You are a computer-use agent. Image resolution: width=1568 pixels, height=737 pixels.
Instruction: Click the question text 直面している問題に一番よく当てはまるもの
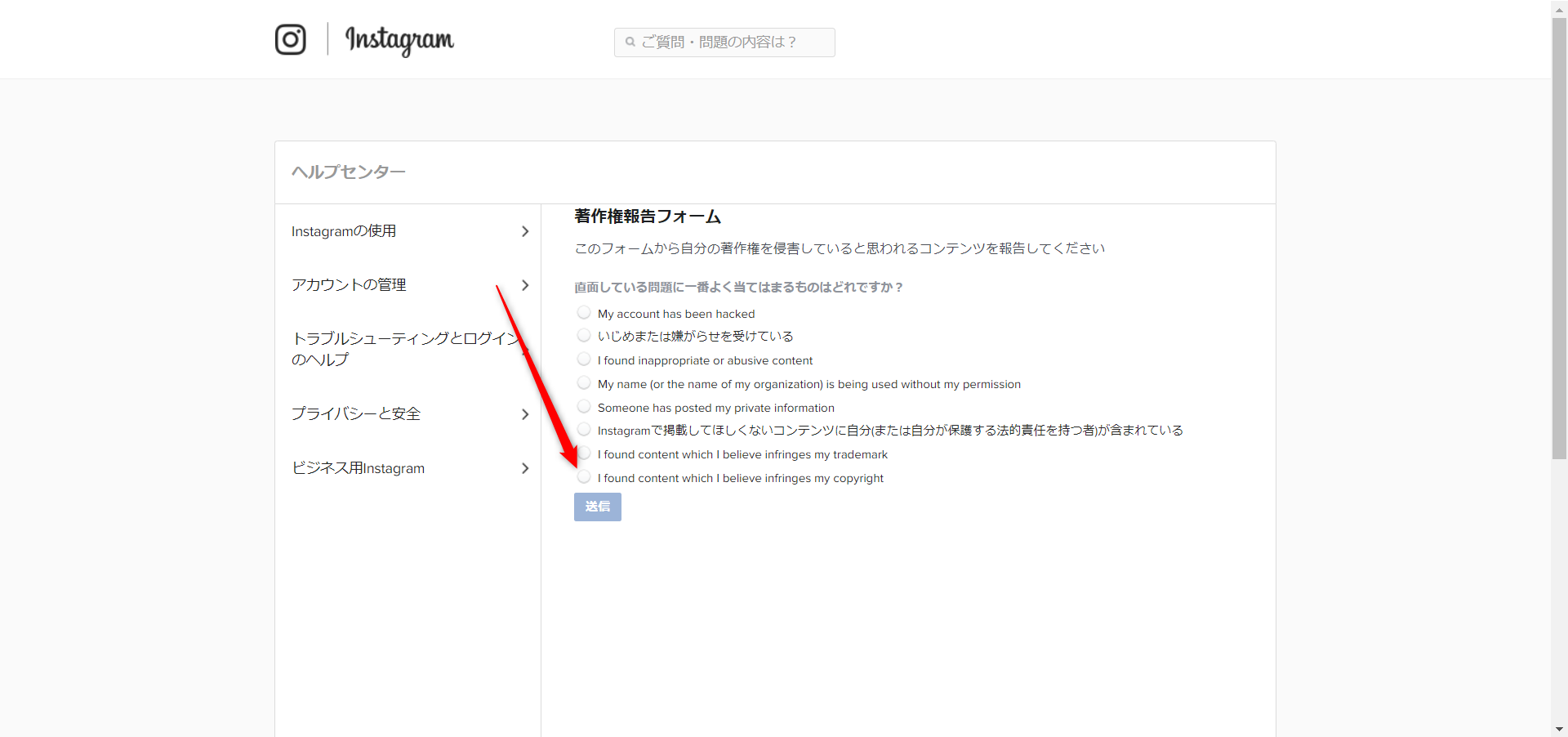pos(738,288)
